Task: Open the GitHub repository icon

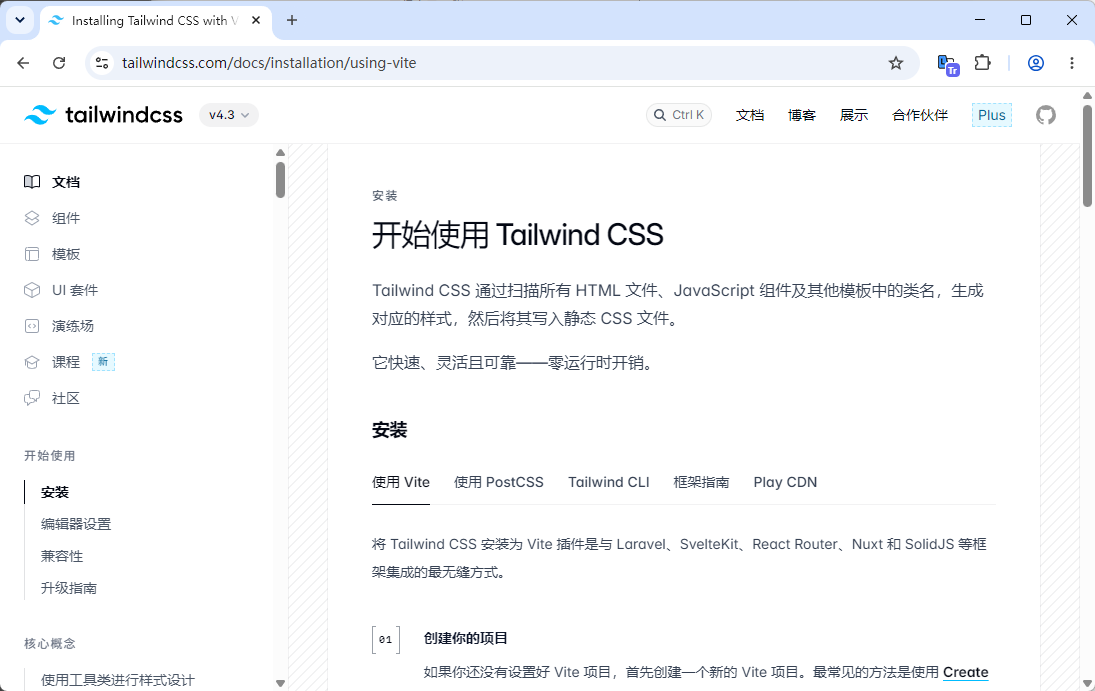Action: 1045,115
